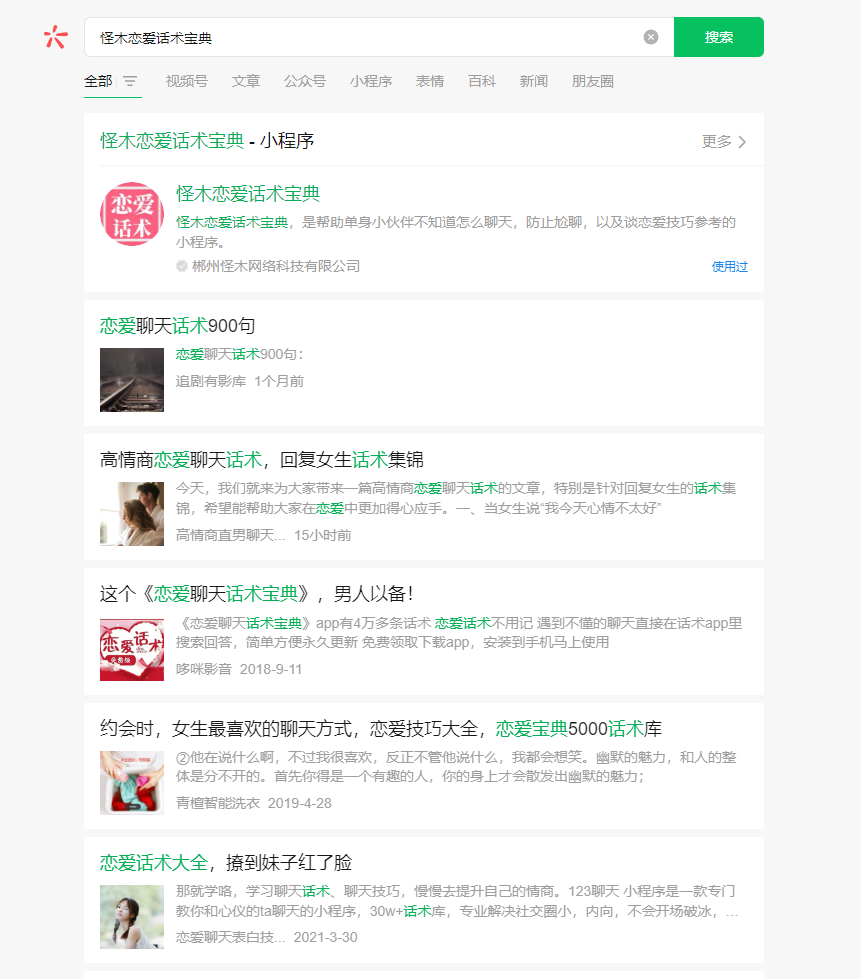The image size is (861, 979).
Task: Open the mini program description text
Action: click(x=456, y=232)
